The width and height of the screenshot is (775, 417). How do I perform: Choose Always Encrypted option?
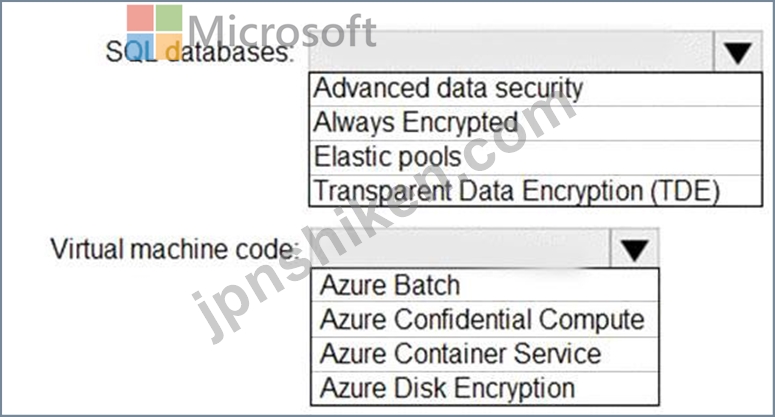click(535, 123)
